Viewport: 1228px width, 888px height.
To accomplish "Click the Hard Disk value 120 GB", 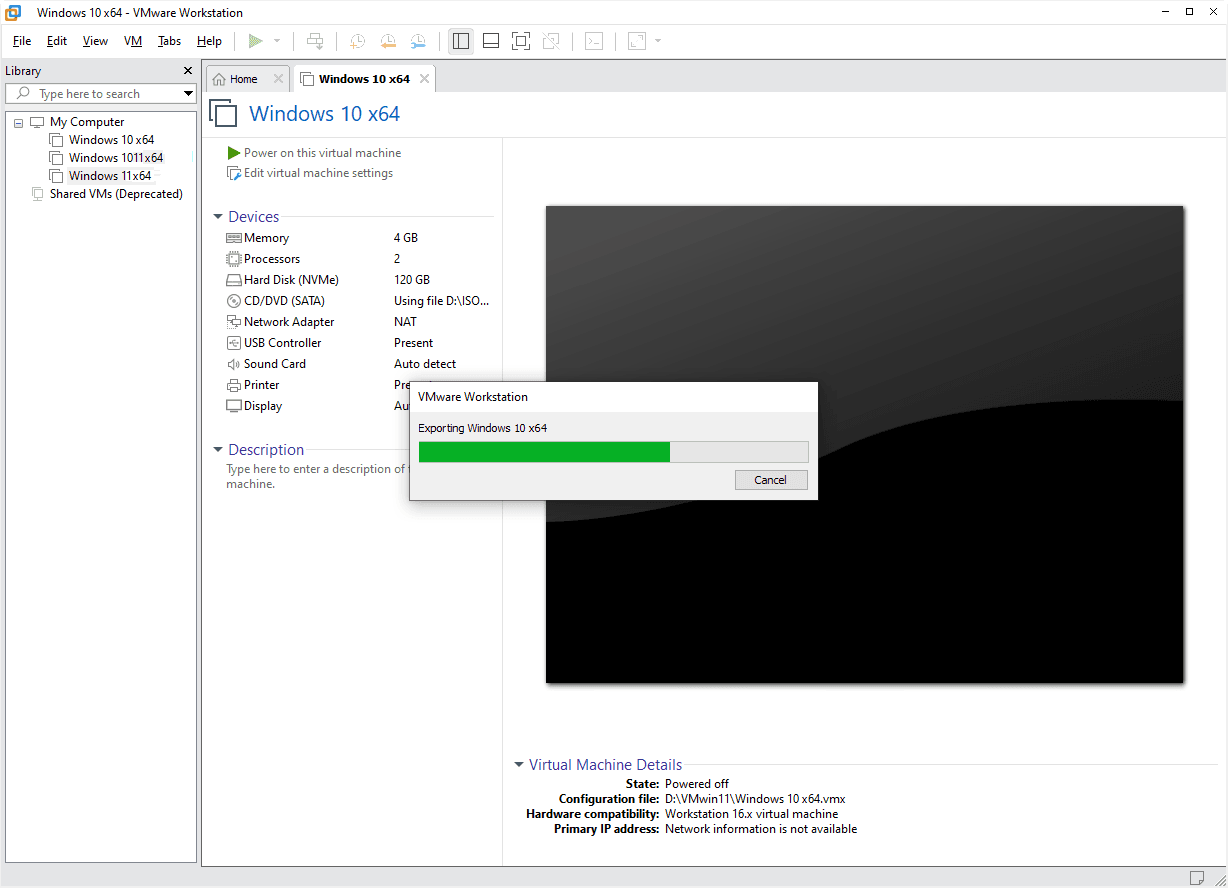I will [x=412, y=280].
